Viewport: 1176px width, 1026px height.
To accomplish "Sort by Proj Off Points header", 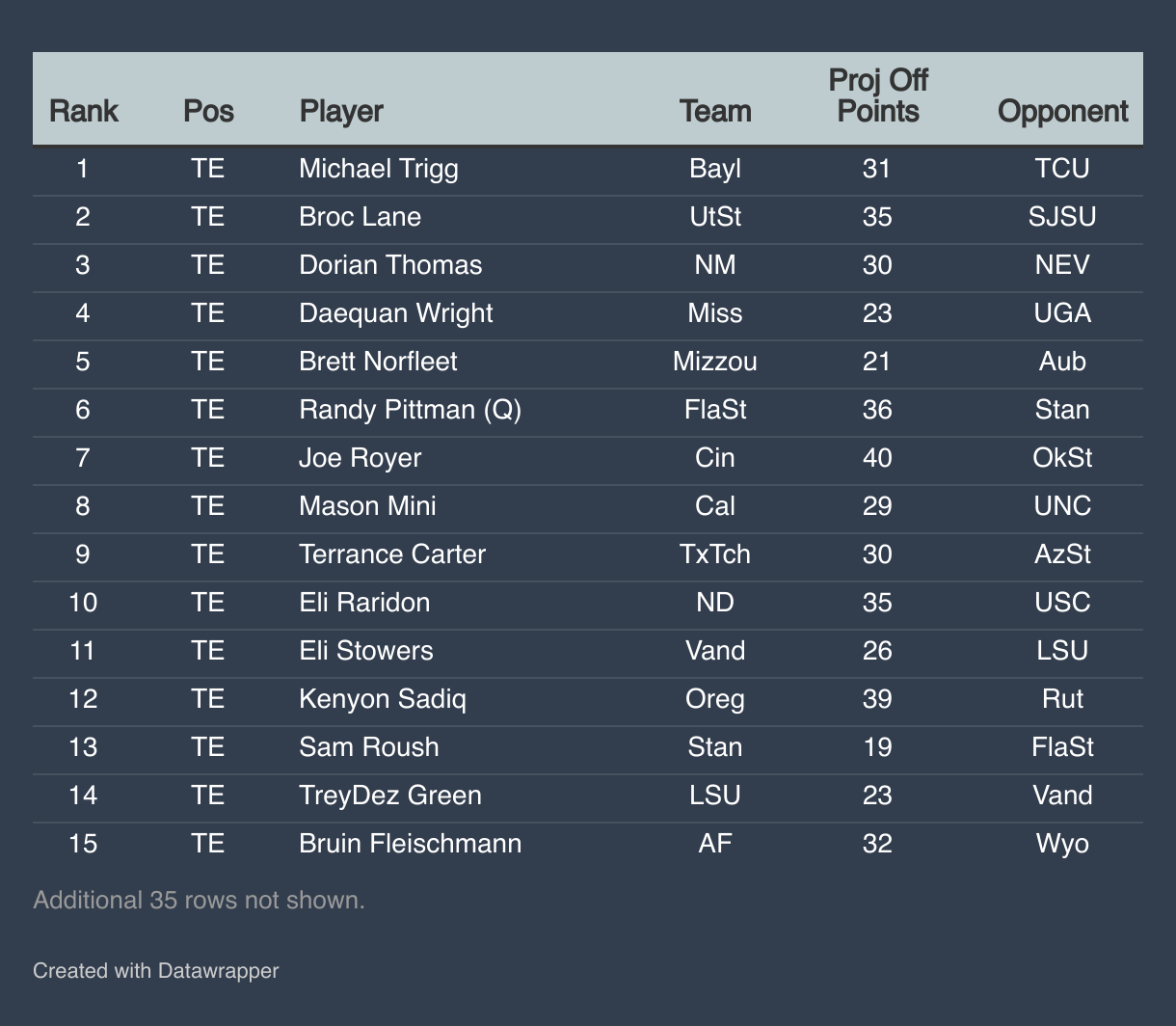I will click(877, 95).
